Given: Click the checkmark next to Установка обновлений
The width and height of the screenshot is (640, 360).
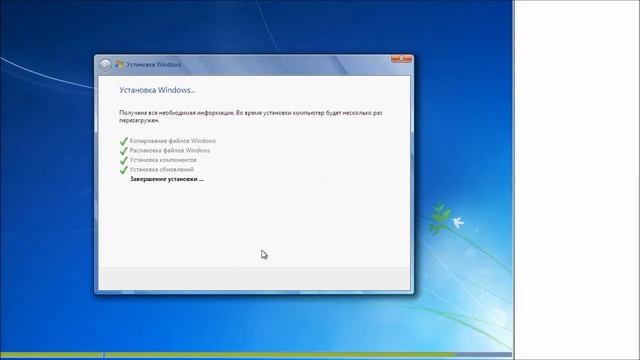Looking at the screenshot, I should (x=124, y=170).
